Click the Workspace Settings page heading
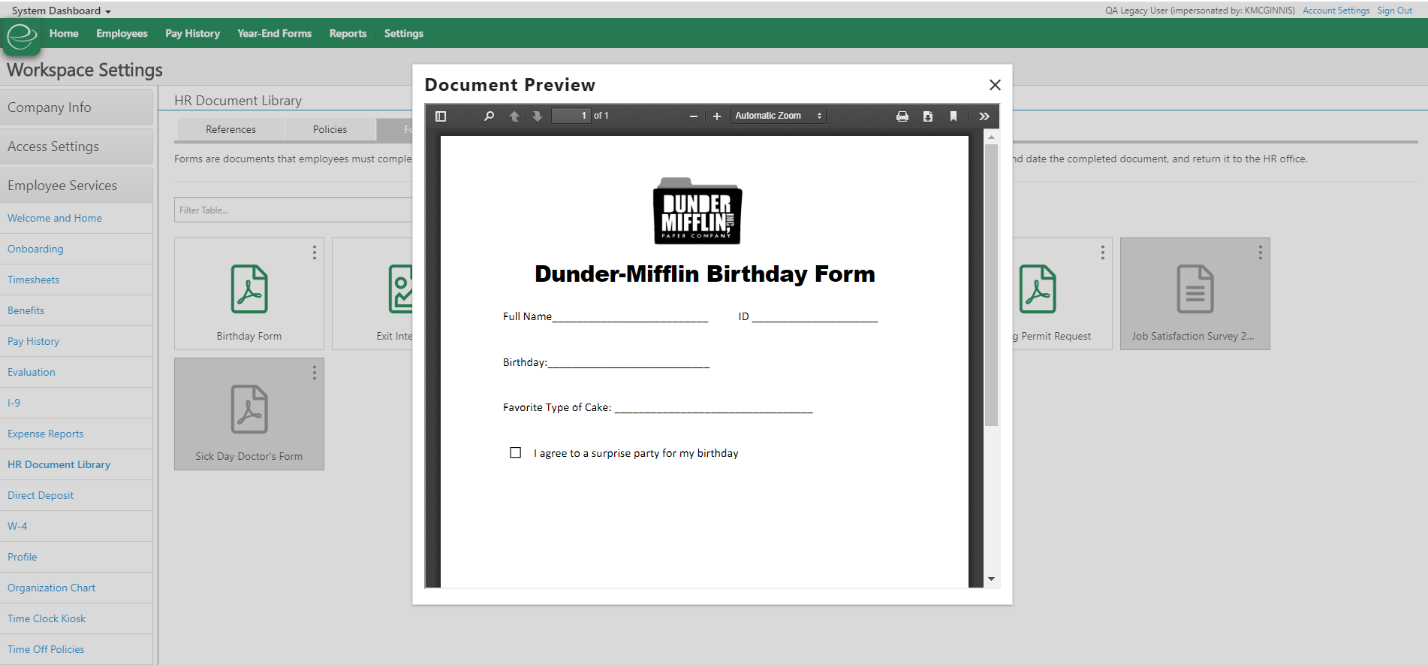This screenshot has width=1428, height=665. [85, 70]
